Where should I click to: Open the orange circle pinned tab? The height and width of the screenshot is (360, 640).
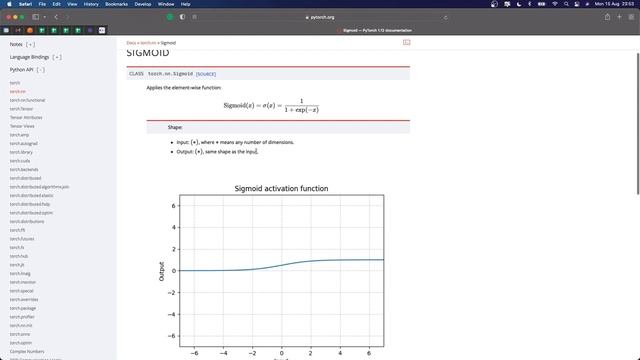(30, 30)
